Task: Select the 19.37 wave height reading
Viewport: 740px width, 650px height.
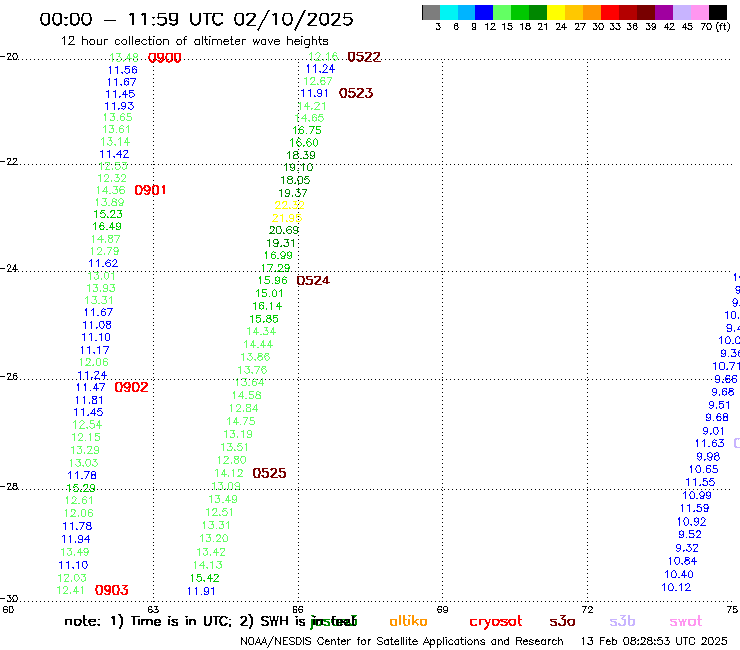Action: coord(293,193)
